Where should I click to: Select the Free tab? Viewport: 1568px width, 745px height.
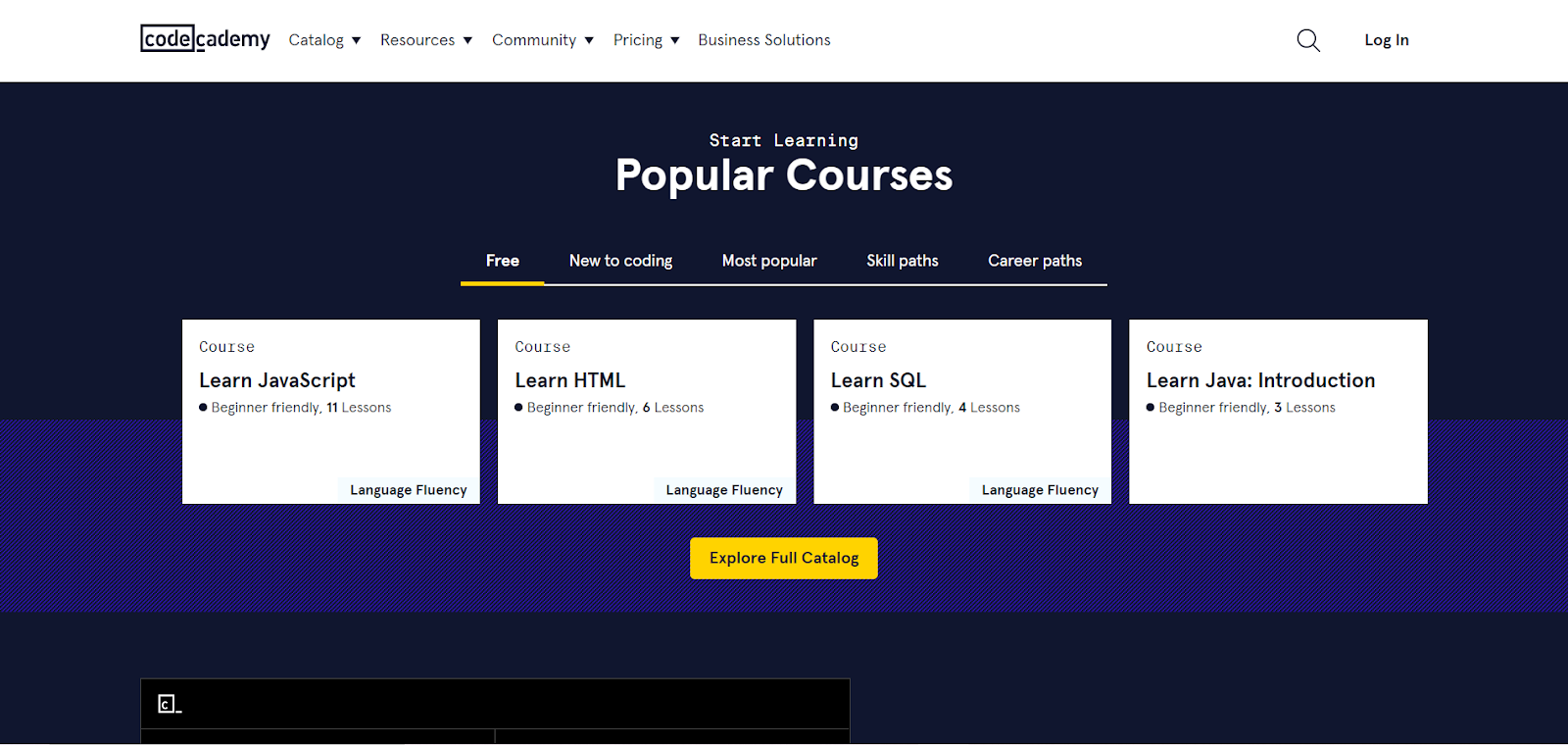point(503,261)
